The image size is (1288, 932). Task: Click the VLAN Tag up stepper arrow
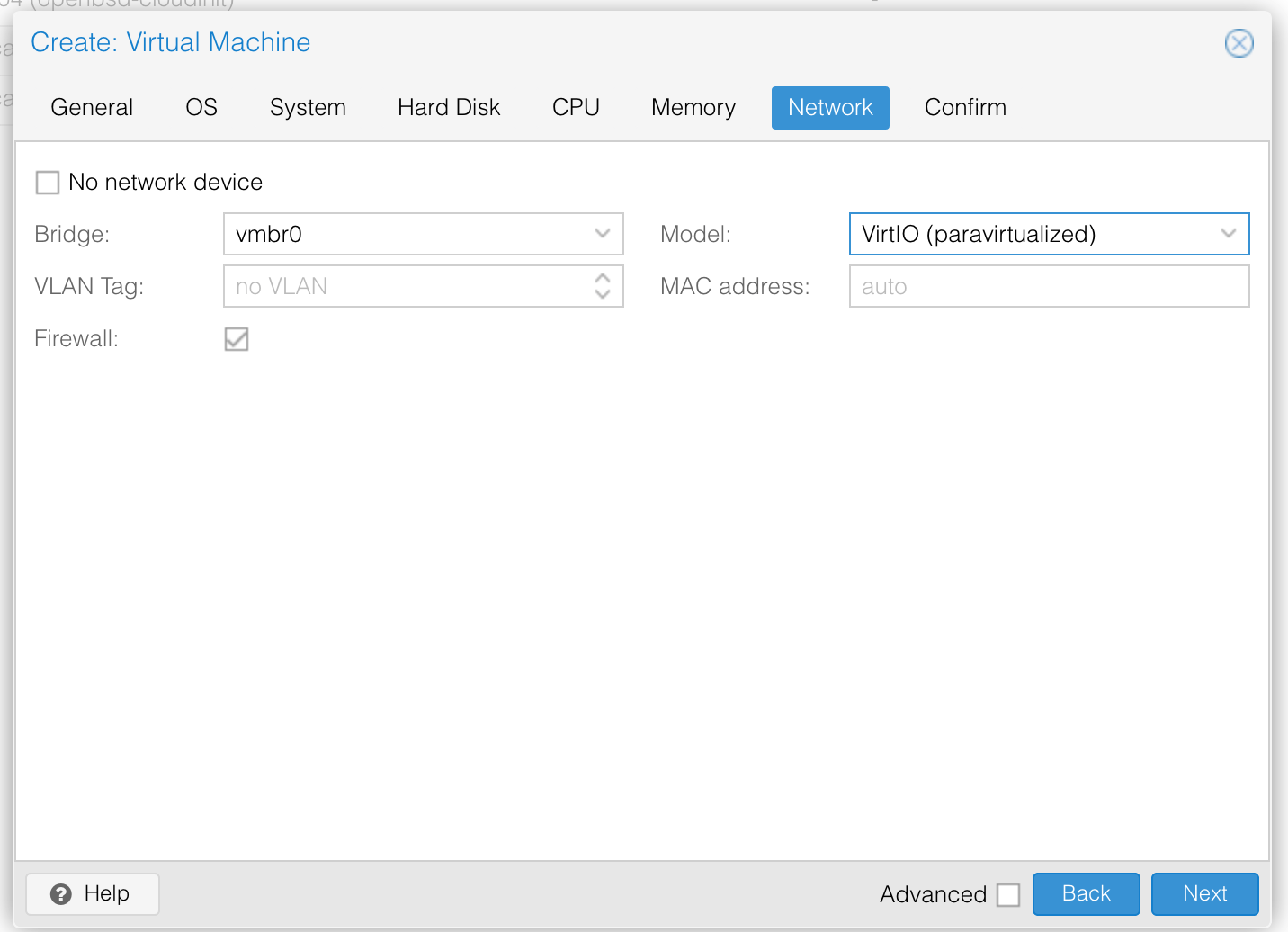(x=603, y=279)
